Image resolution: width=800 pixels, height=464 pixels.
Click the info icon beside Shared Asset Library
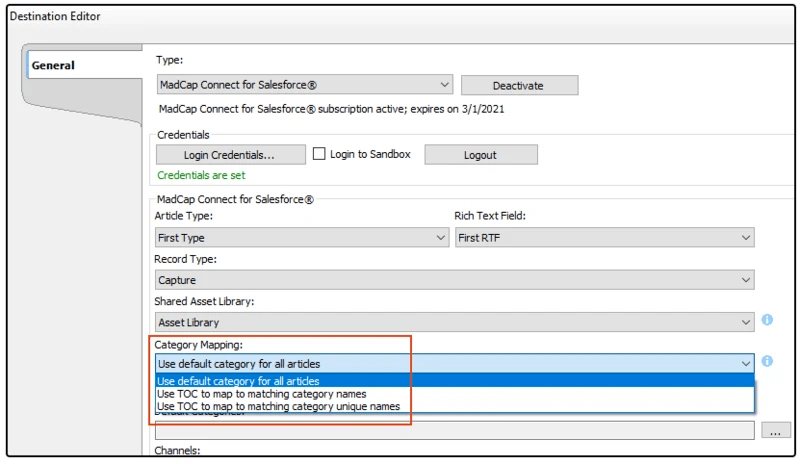767,320
